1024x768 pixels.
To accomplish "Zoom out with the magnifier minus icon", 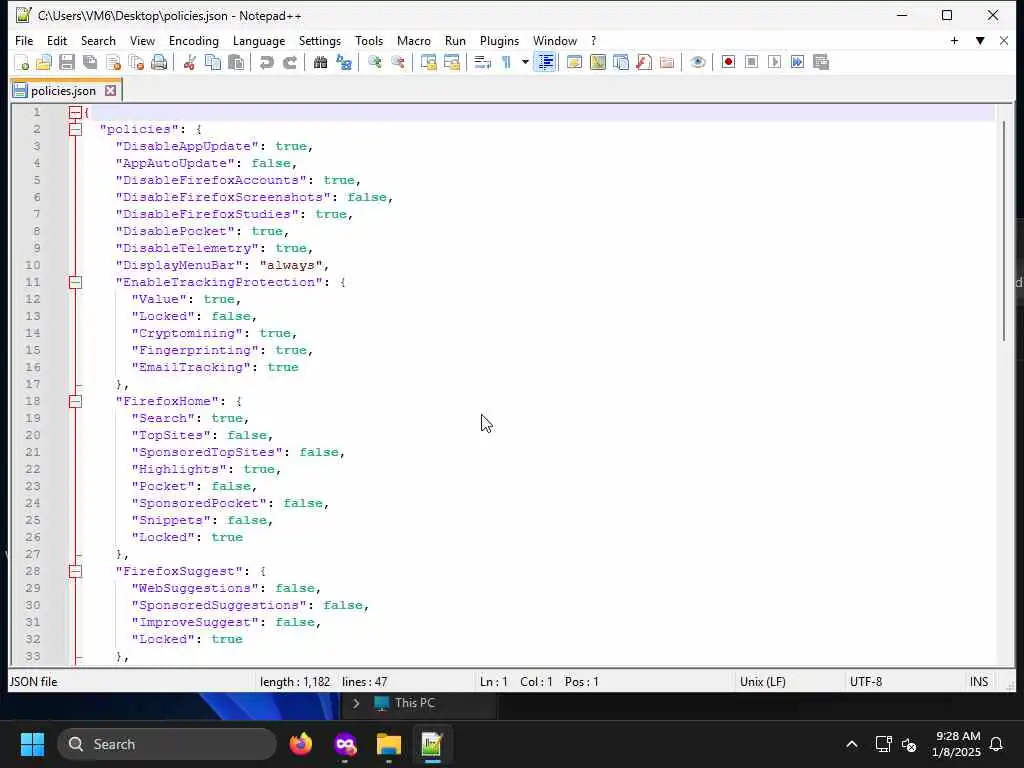I will click(398, 62).
